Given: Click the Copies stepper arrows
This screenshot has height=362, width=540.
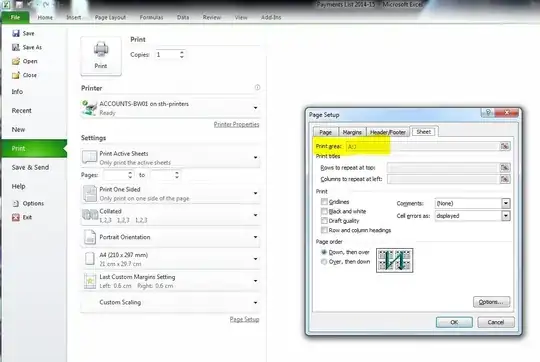Looking at the screenshot, I should click(181, 54).
